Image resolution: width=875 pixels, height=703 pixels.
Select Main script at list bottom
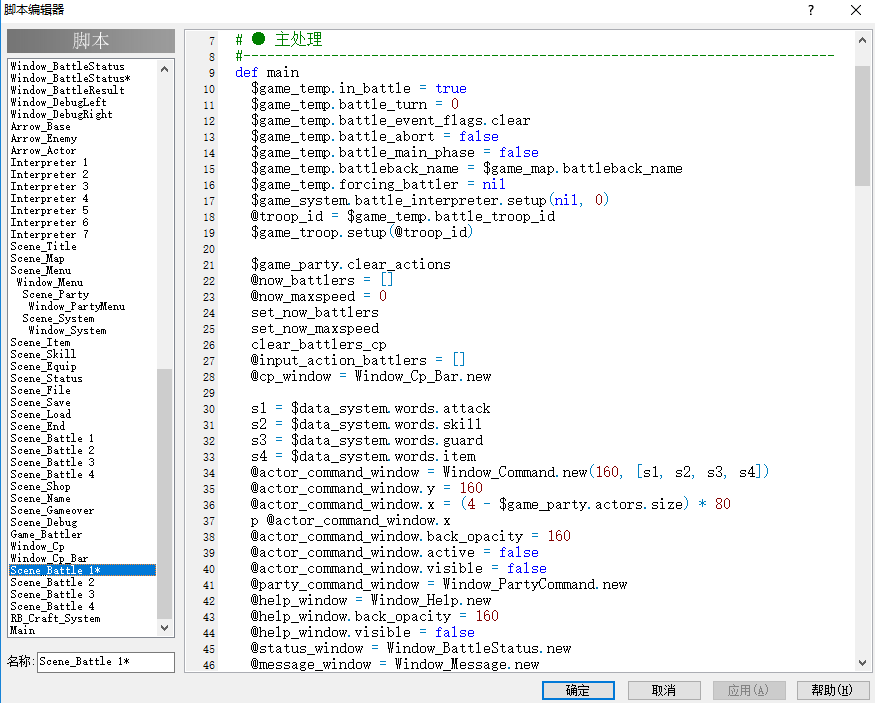pos(23,630)
